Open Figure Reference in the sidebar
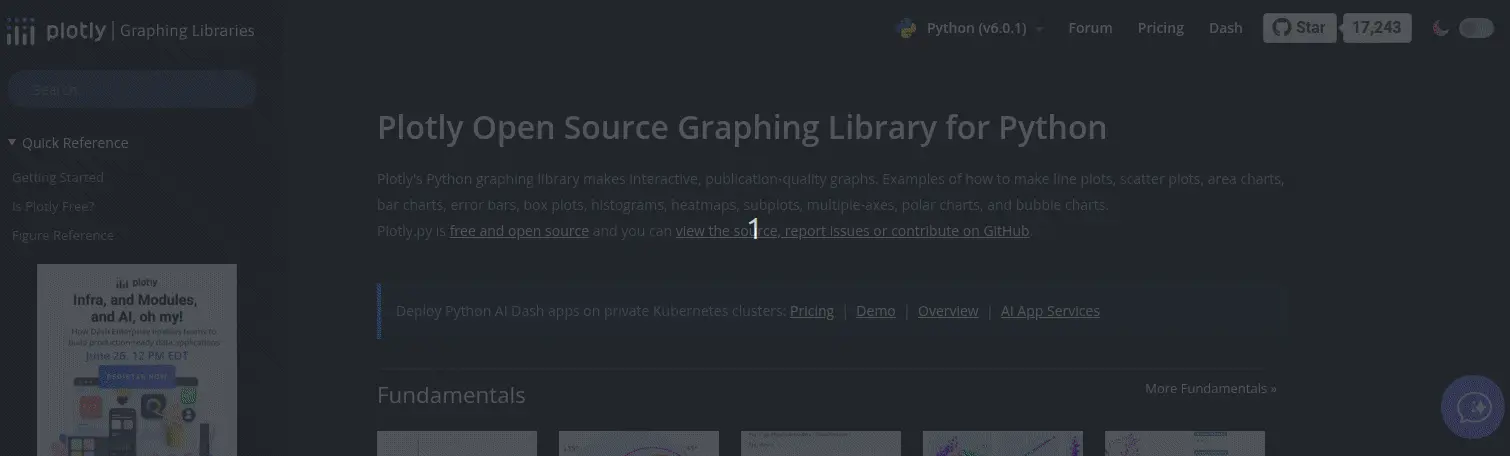This screenshot has width=1510, height=456. [x=63, y=235]
